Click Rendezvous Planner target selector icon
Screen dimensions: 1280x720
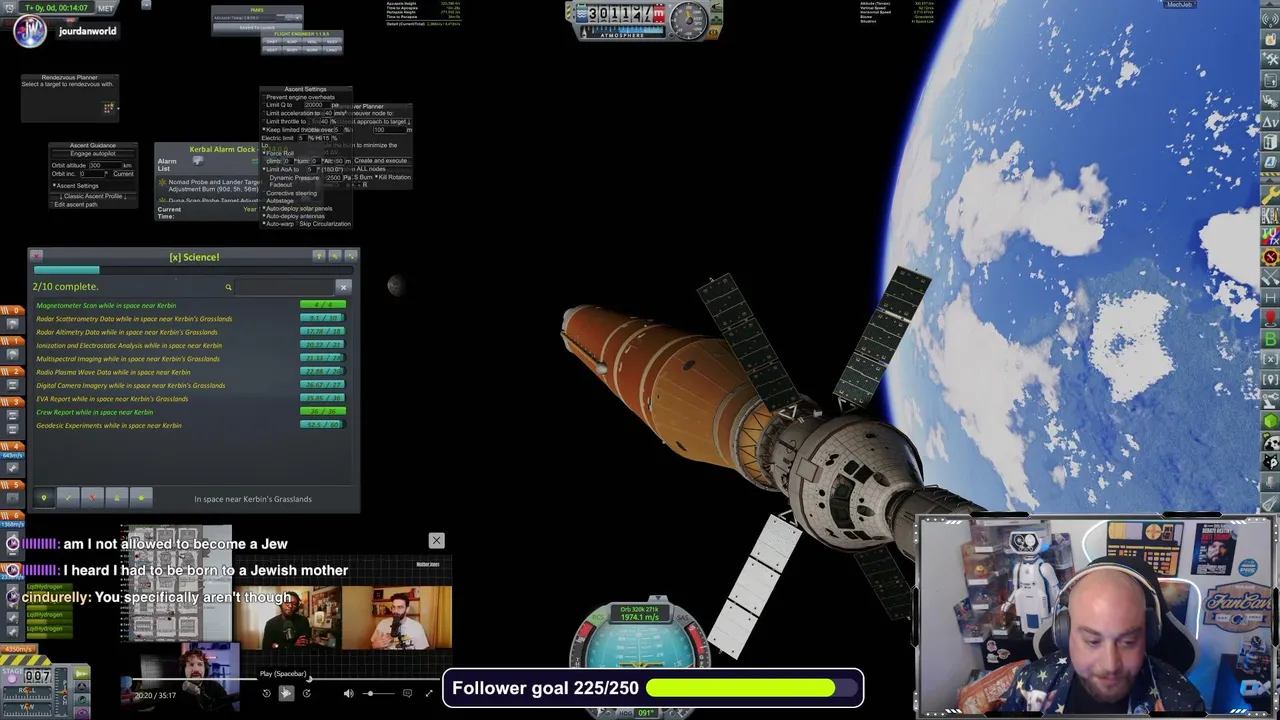pos(108,107)
